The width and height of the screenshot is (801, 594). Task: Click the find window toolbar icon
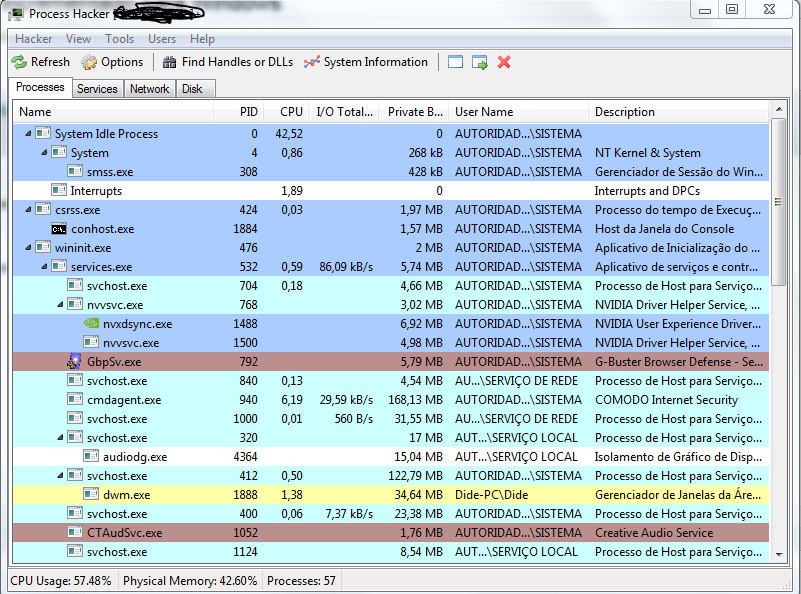tap(455, 62)
